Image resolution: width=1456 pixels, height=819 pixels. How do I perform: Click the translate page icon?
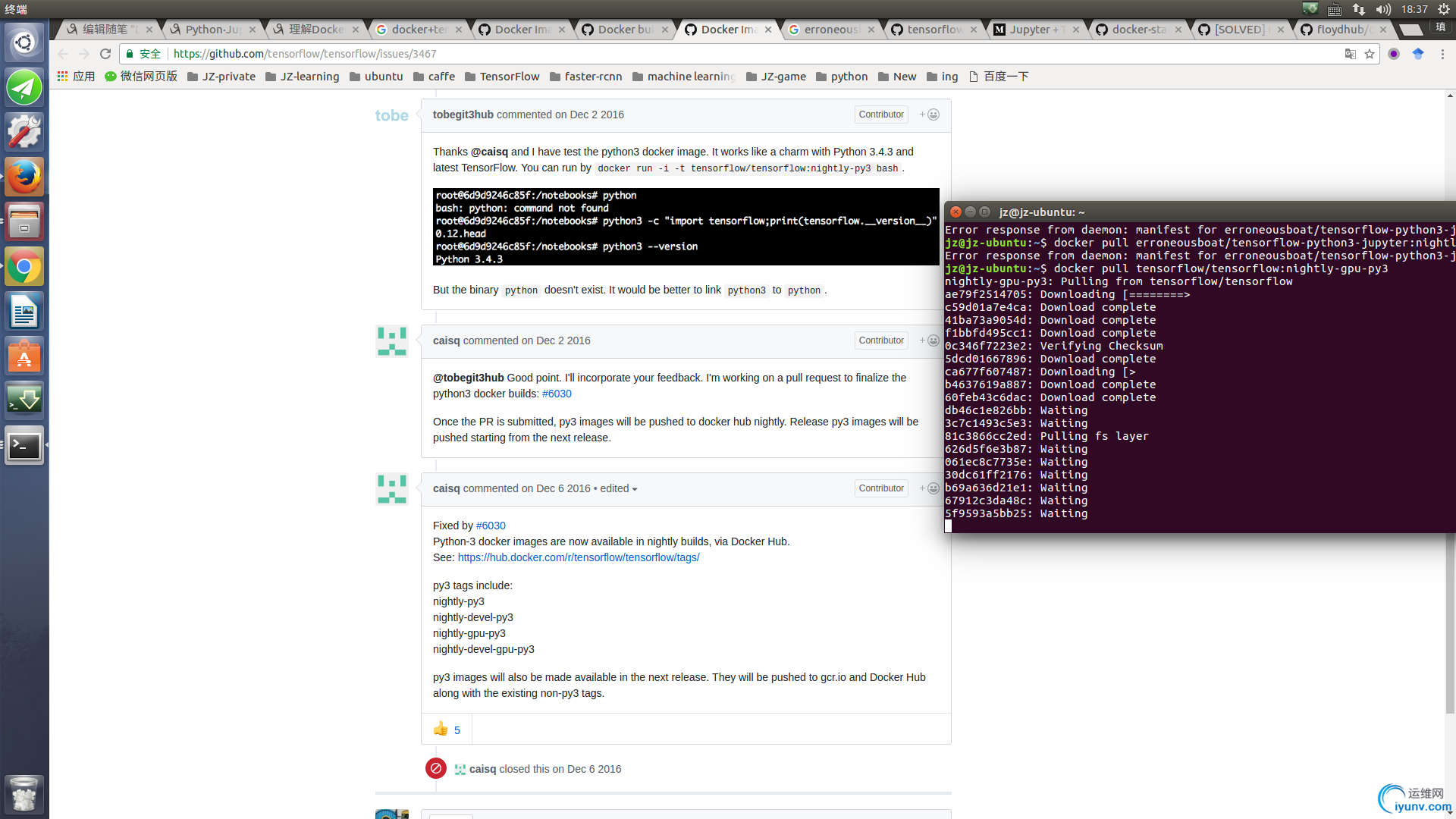[1351, 54]
